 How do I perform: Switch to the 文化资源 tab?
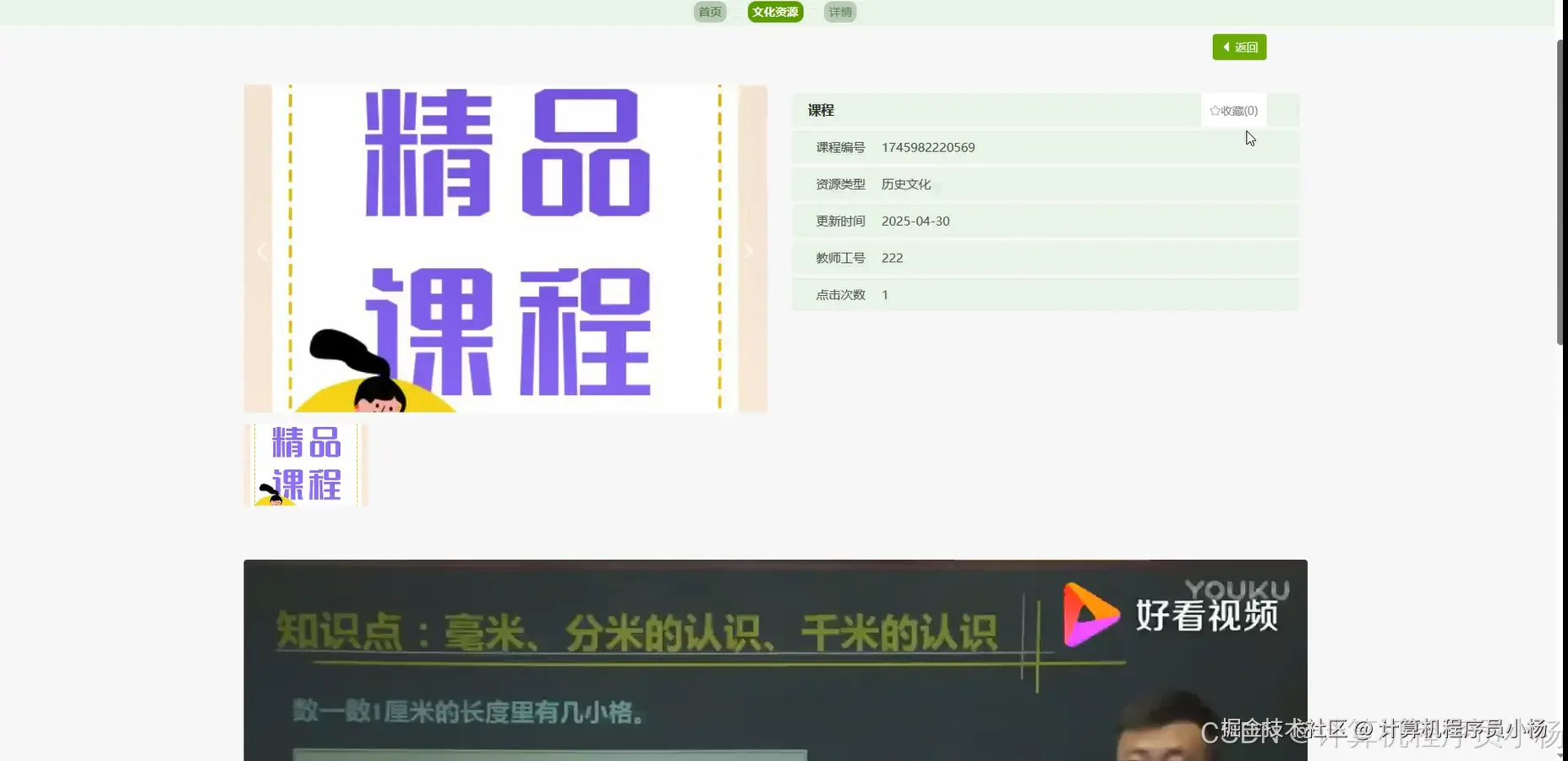tap(774, 12)
